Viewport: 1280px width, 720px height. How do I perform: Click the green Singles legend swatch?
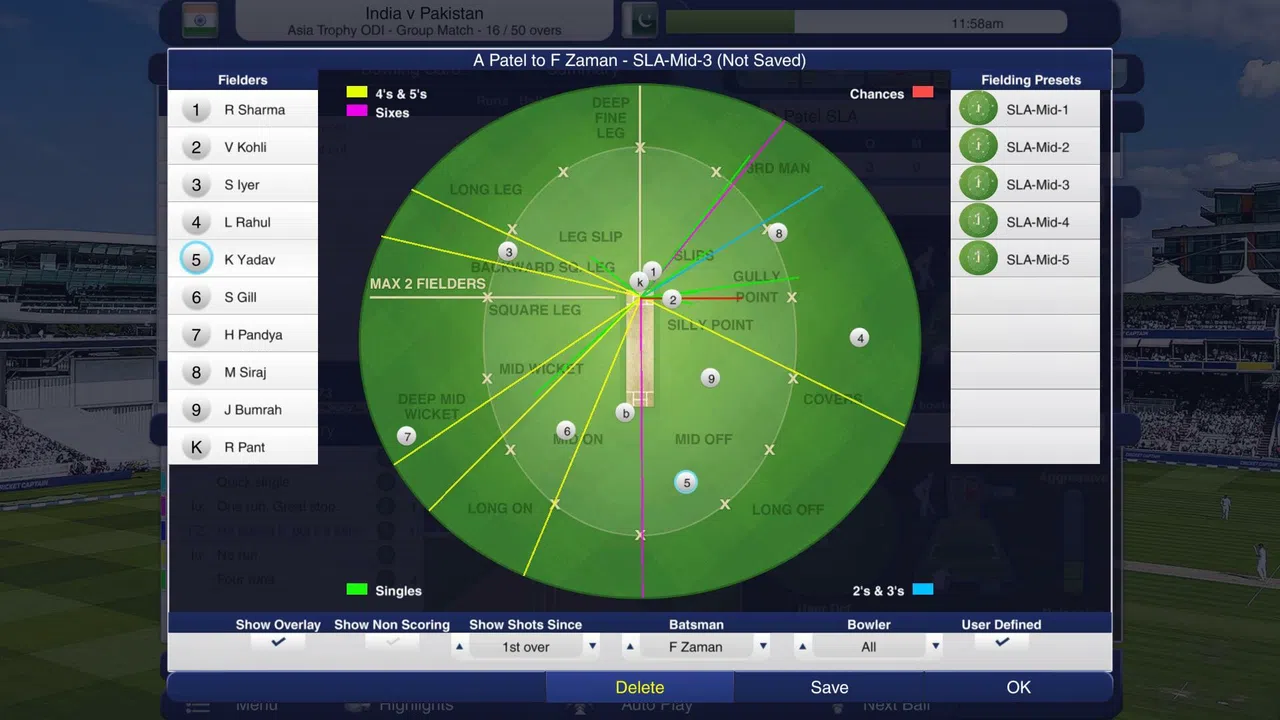357,590
